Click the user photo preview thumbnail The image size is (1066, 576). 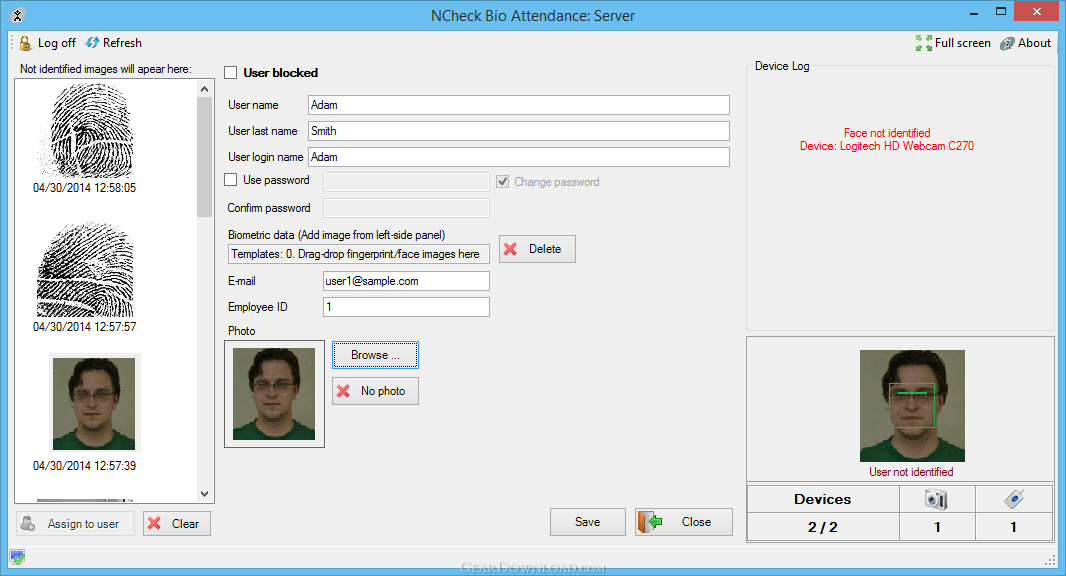pos(274,394)
